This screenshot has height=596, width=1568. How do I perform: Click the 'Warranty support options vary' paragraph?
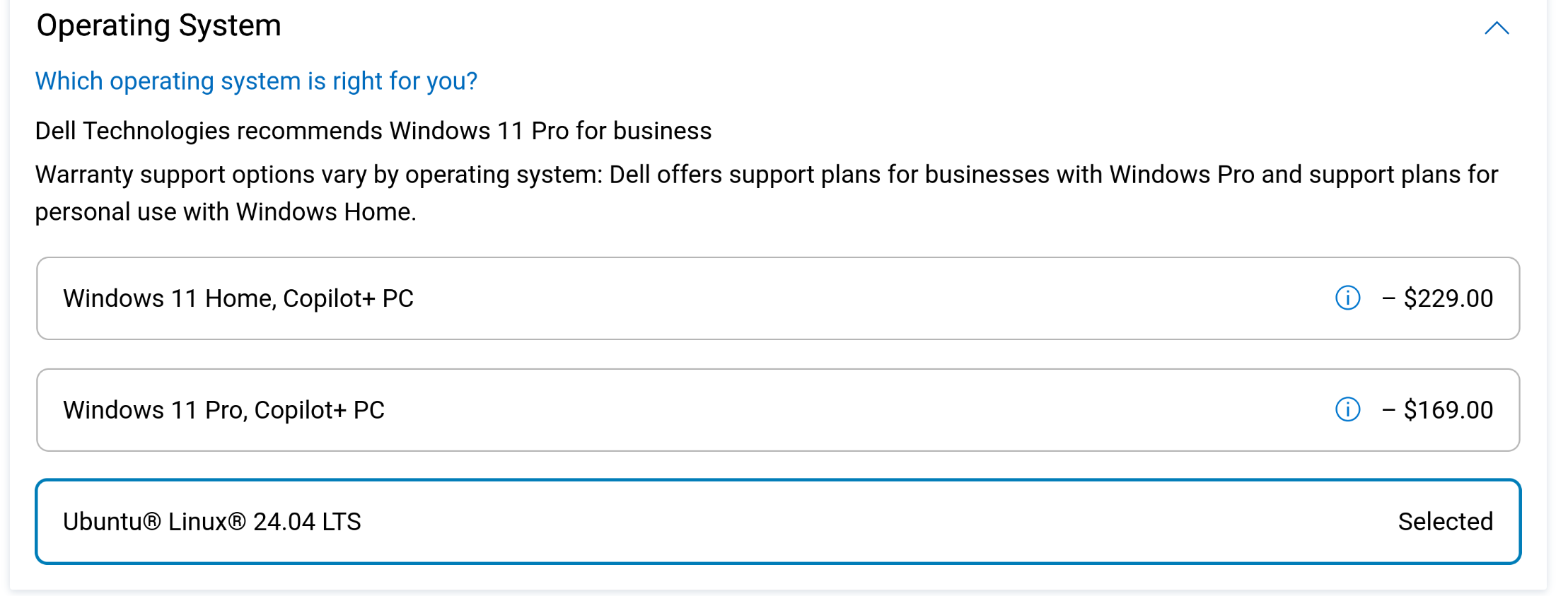(767, 193)
